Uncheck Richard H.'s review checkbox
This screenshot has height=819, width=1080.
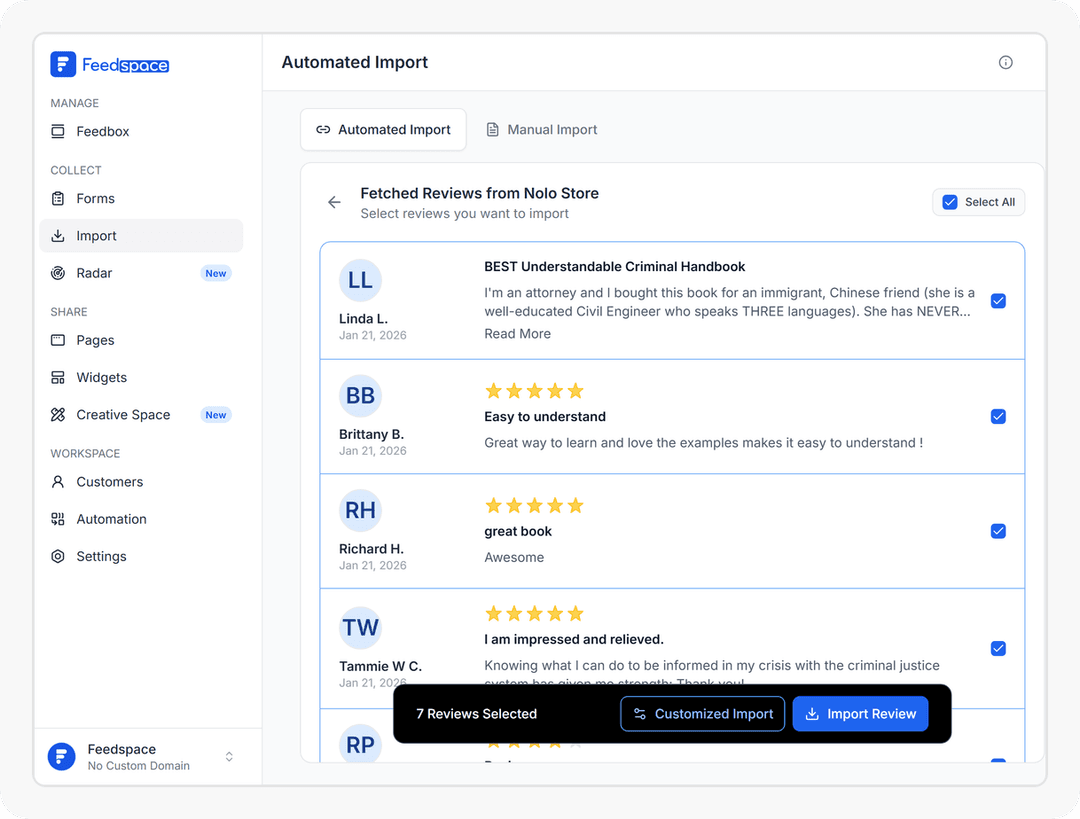998,531
